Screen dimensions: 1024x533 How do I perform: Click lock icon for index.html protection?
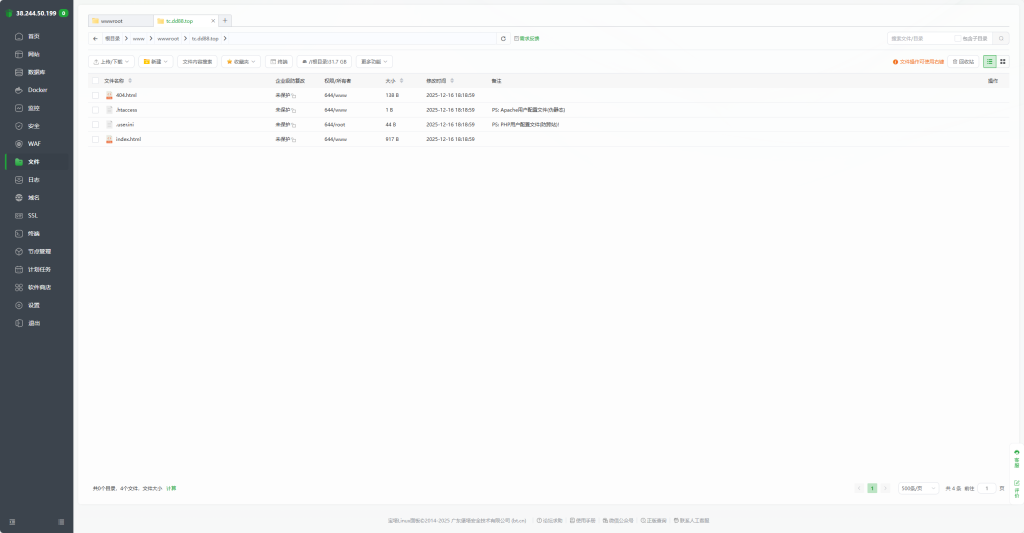[x=294, y=140]
